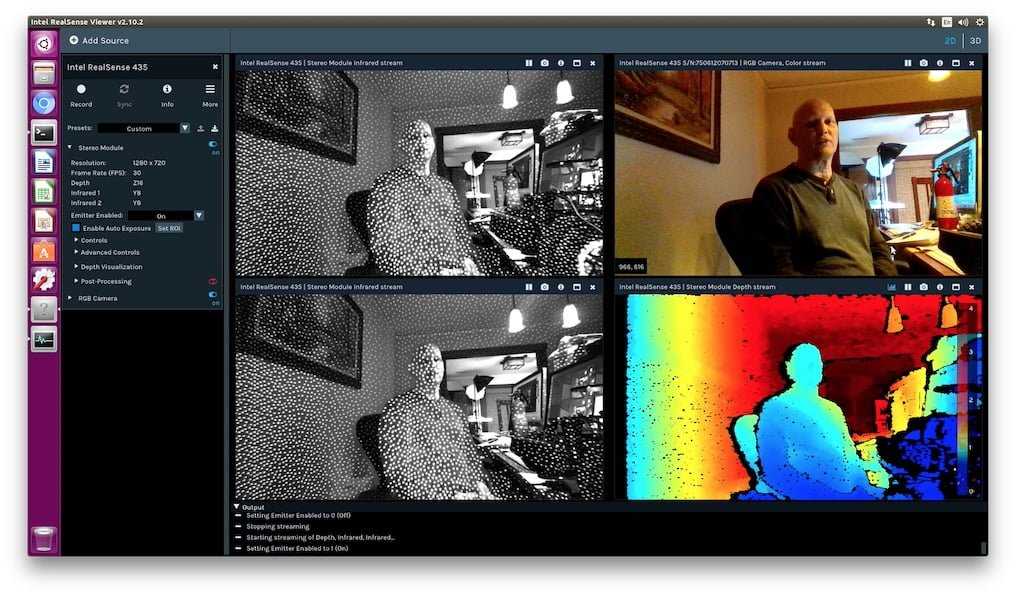Click Add Source button

(x=99, y=40)
